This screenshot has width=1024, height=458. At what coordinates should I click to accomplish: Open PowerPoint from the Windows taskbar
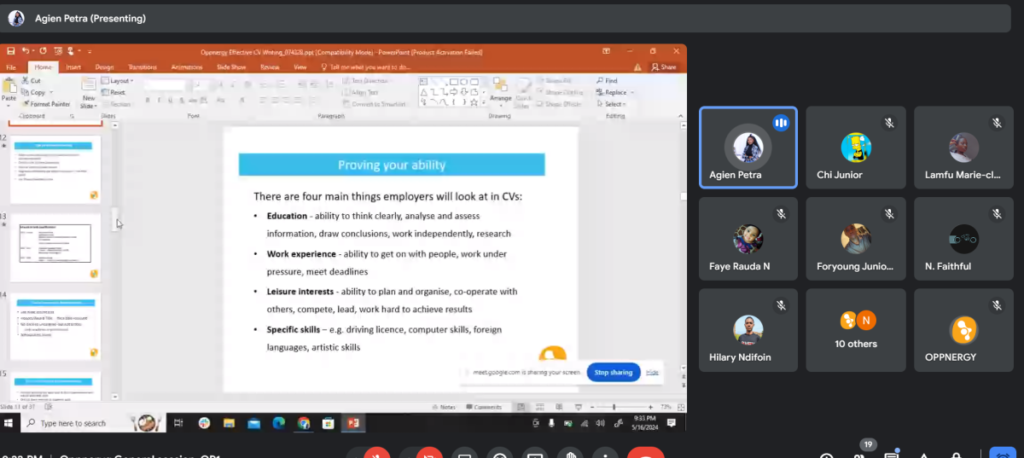(x=352, y=424)
